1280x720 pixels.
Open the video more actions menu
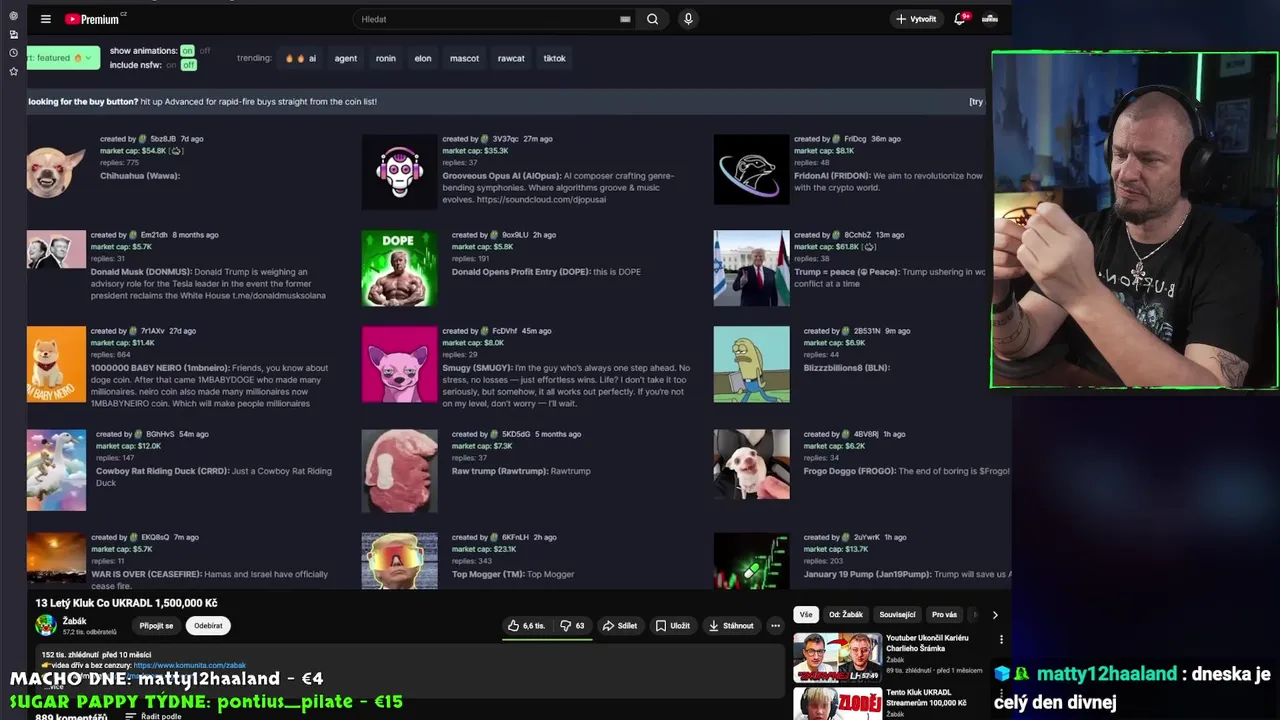[x=775, y=626]
